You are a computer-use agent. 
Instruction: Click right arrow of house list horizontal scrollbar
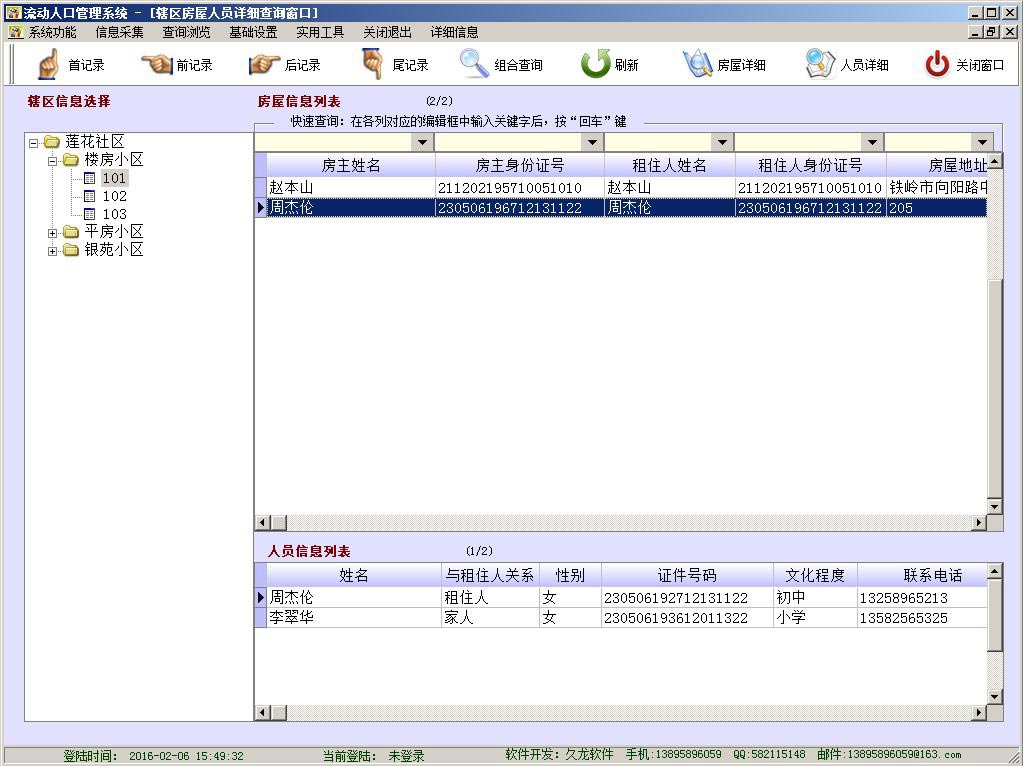[x=979, y=523]
